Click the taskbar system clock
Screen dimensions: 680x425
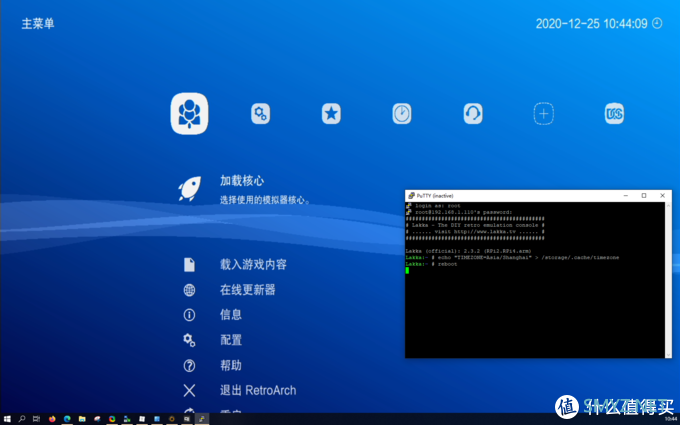(x=671, y=419)
